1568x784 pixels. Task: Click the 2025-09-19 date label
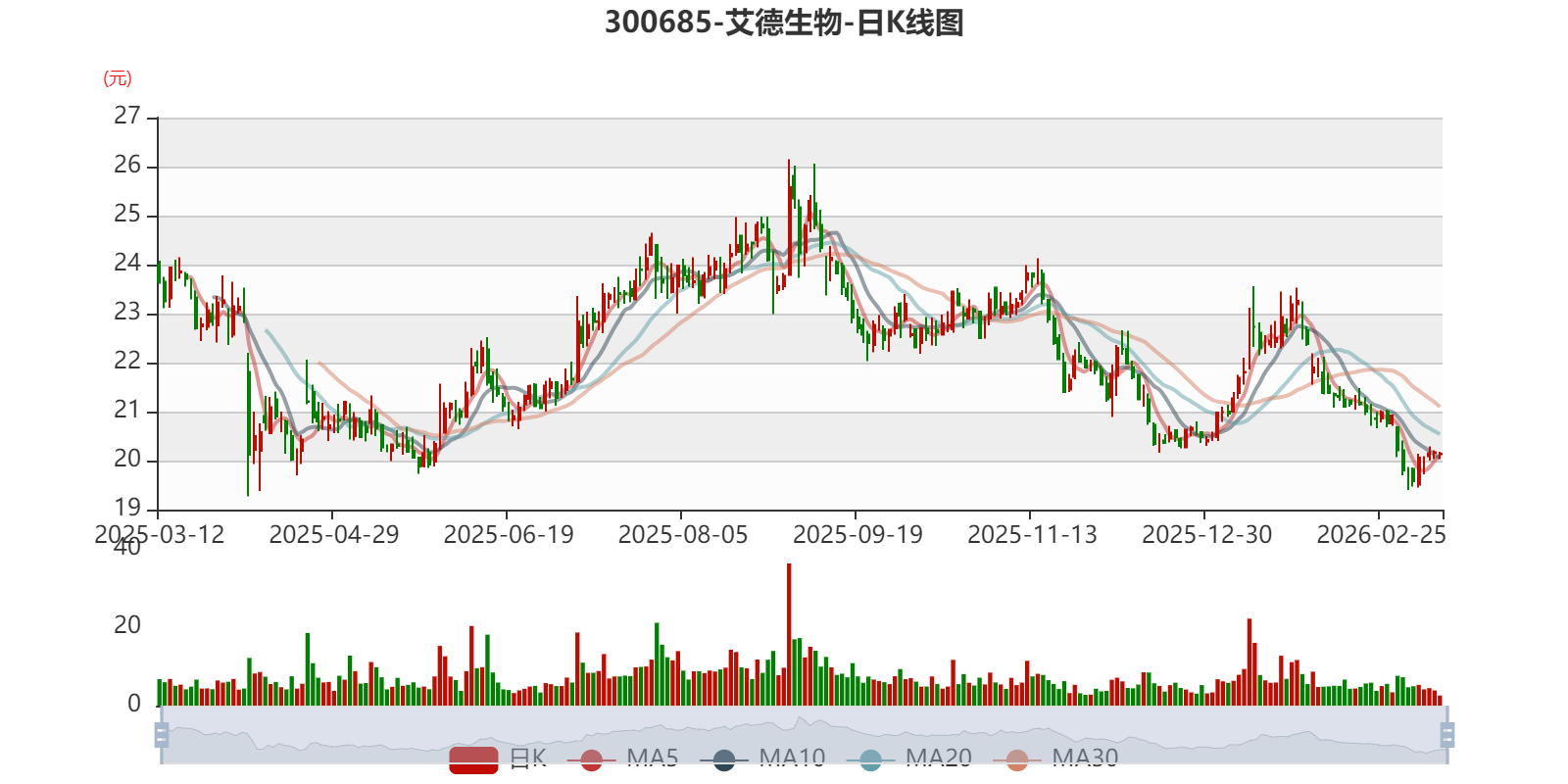[857, 535]
